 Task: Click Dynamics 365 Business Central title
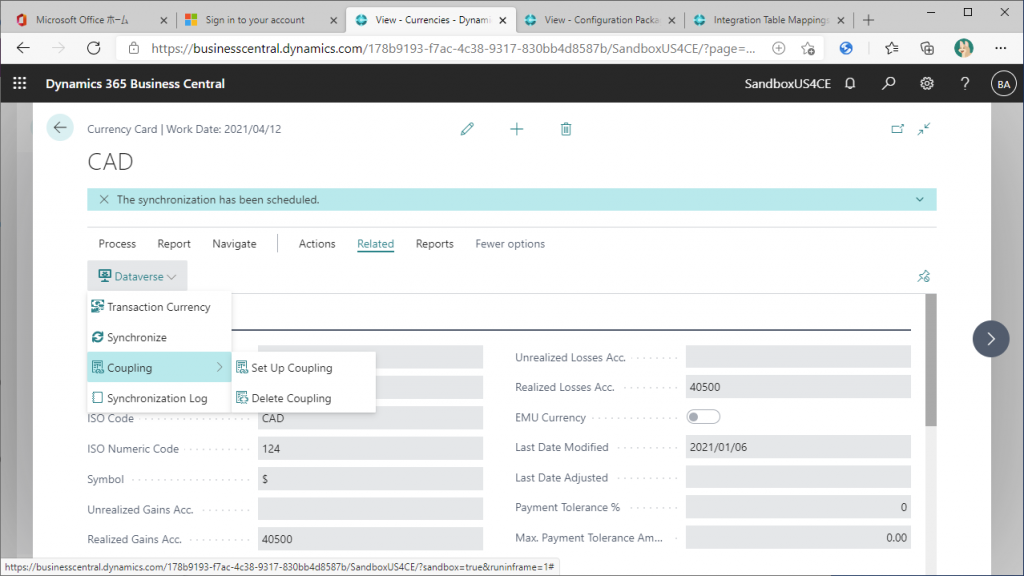pos(135,84)
